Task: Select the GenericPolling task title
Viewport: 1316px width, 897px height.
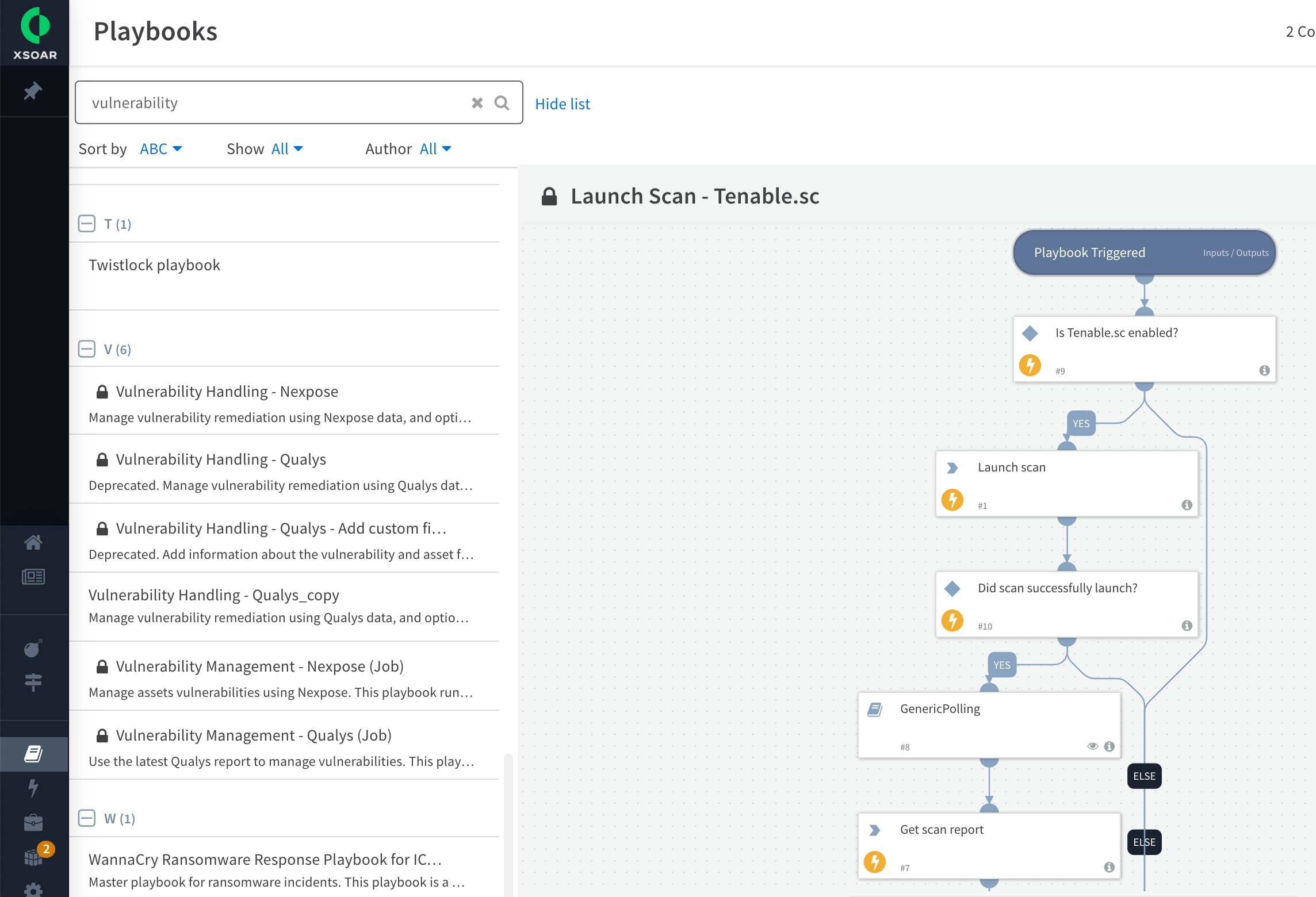Action: pos(940,709)
